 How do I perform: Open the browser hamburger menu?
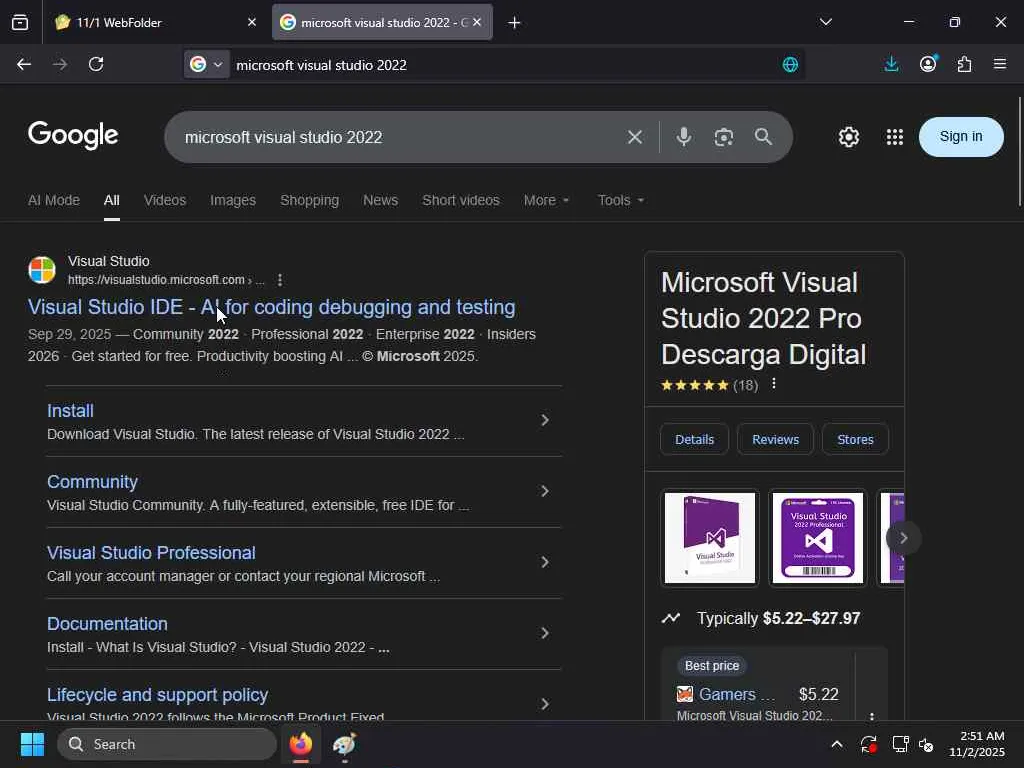1000,64
